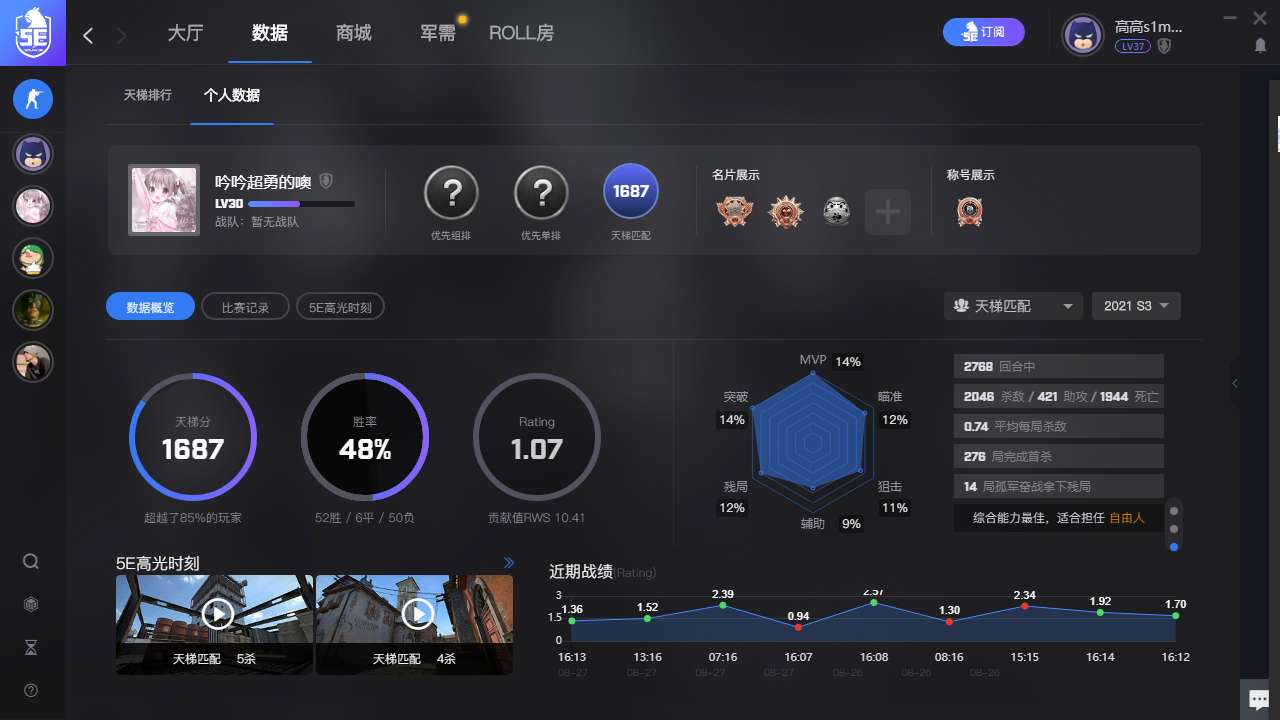The height and width of the screenshot is (720, 1280).
Task: Click the title badge under 称号展示
Action: (968, 211)
